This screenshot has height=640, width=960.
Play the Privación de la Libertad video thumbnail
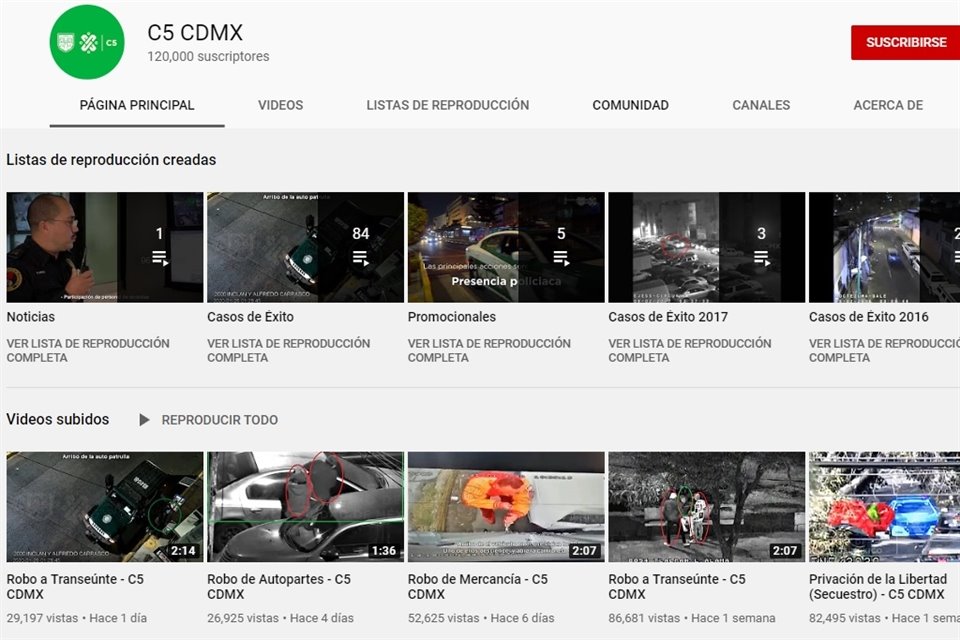click(884, 507)
